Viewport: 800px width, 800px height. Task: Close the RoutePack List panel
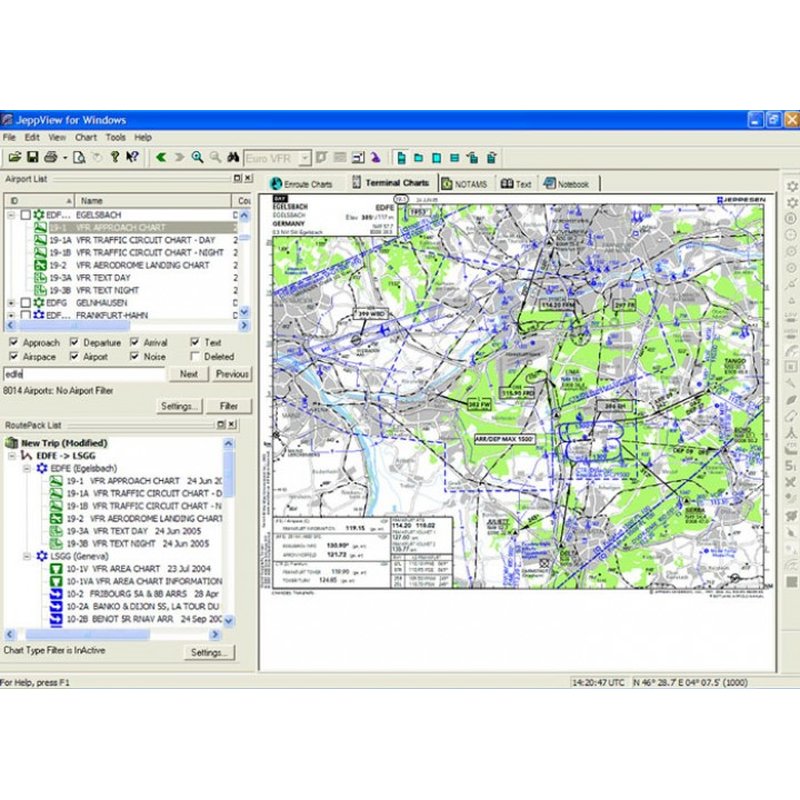click(232, 424)
